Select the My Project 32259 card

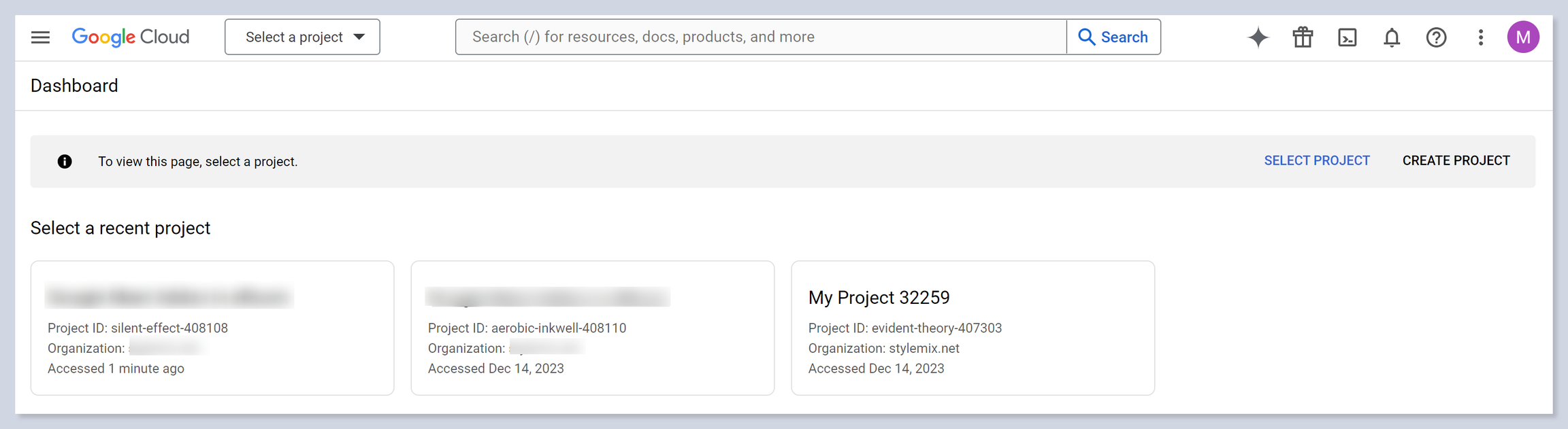click(x=972, y=328)
